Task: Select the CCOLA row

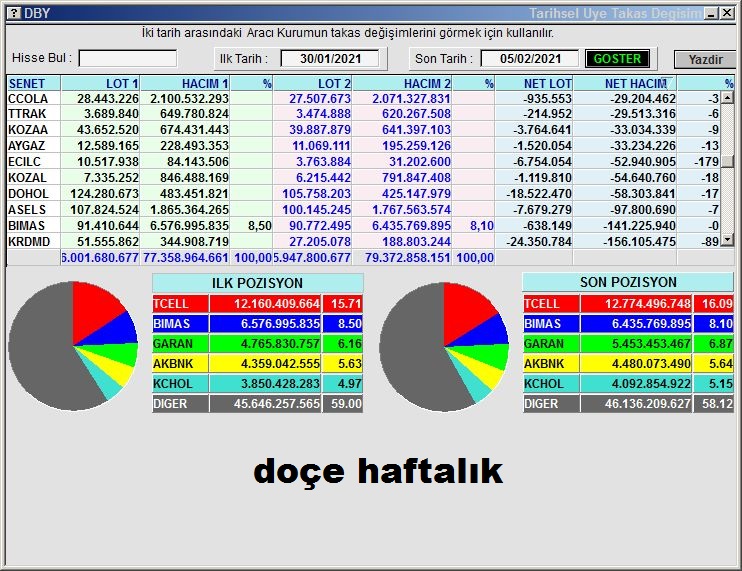Action: click(x=363, y=98)
